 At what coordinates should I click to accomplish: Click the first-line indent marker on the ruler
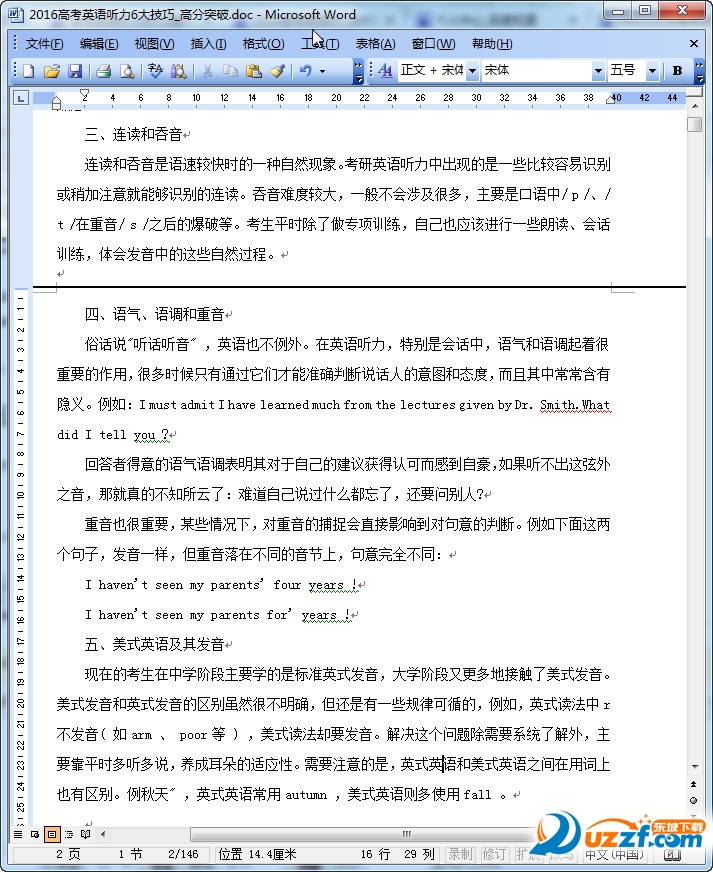85,95
